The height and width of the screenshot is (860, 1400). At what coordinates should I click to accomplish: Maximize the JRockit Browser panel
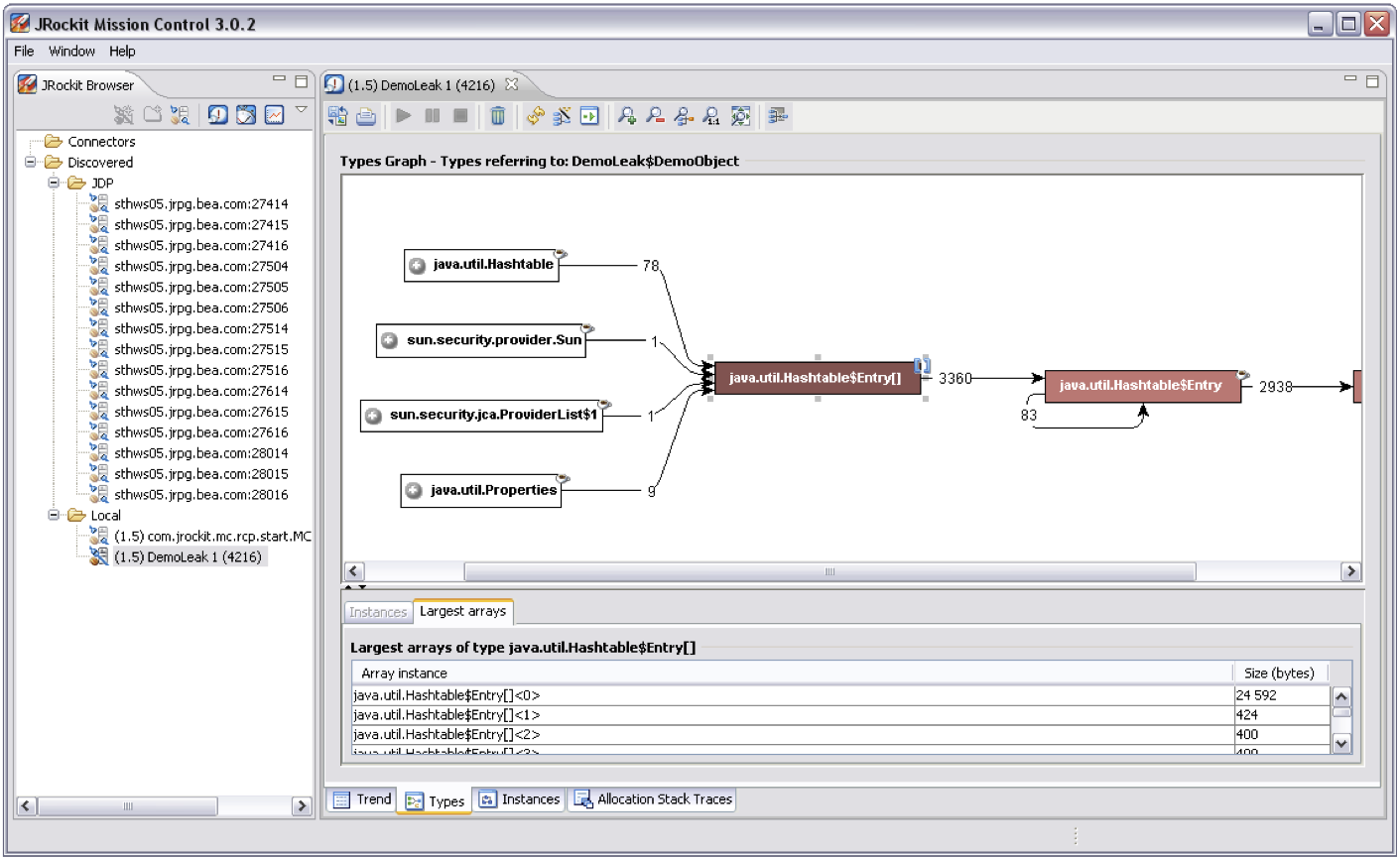click(x=302, y=81)
